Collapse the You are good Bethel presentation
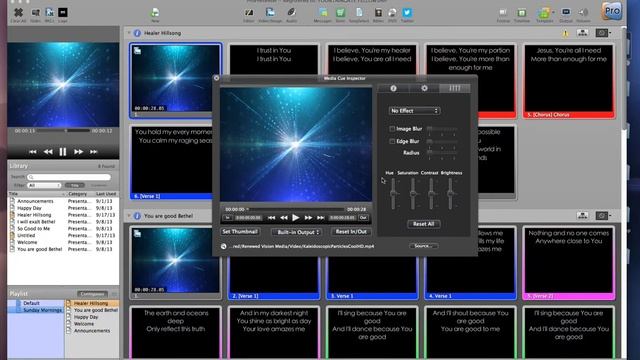 pos(129,216)
